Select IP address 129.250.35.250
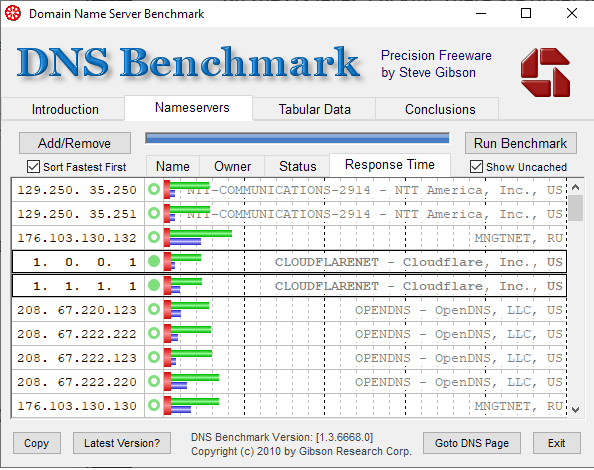Viewport: 594px width, 470px height. [x=77, y=190]
